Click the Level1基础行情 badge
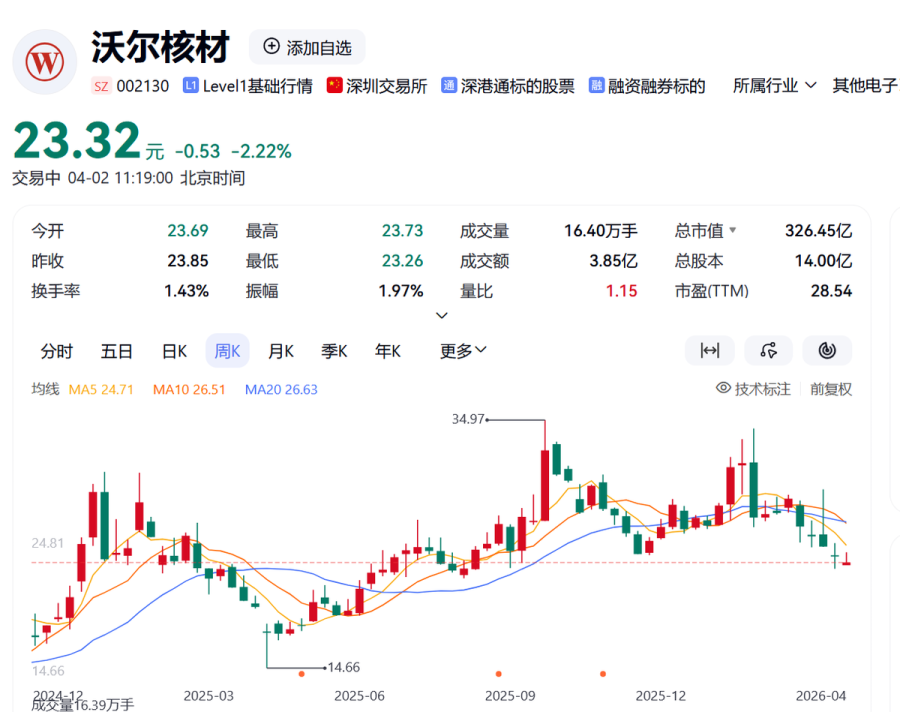 pos(248,86)
